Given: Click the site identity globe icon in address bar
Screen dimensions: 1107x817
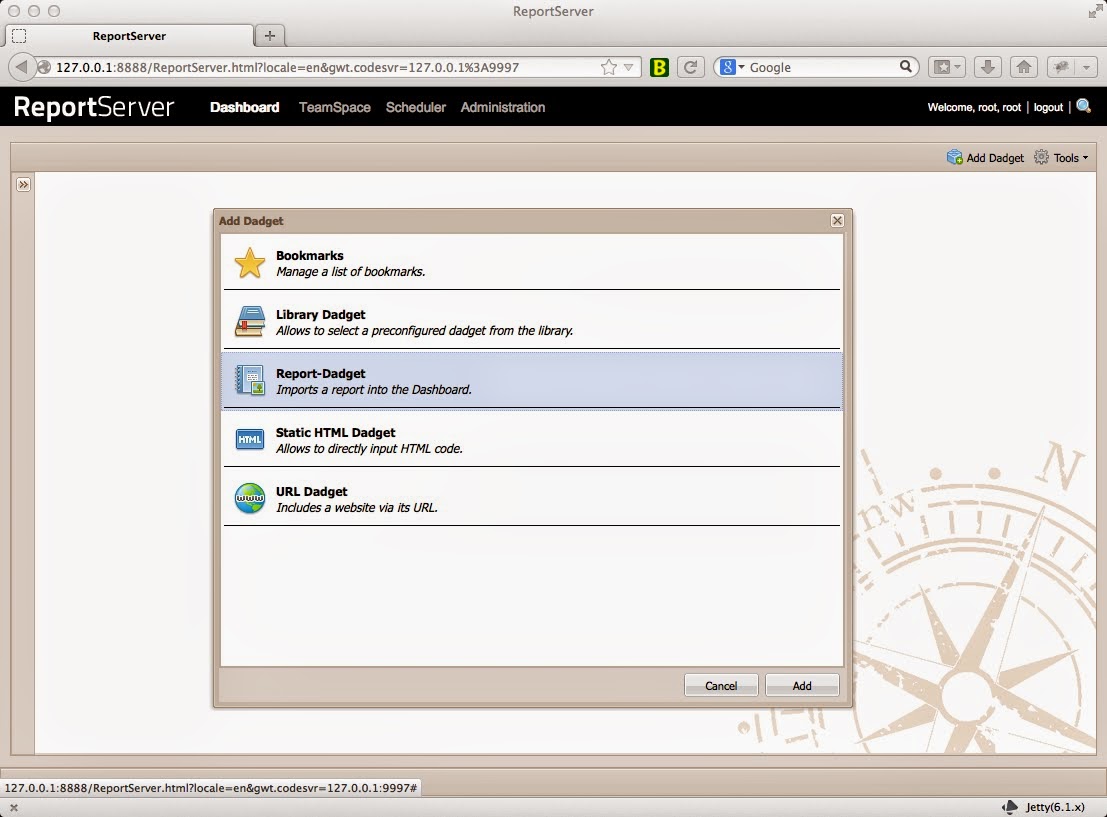Looking at the screenshot, I should point(44,67).
